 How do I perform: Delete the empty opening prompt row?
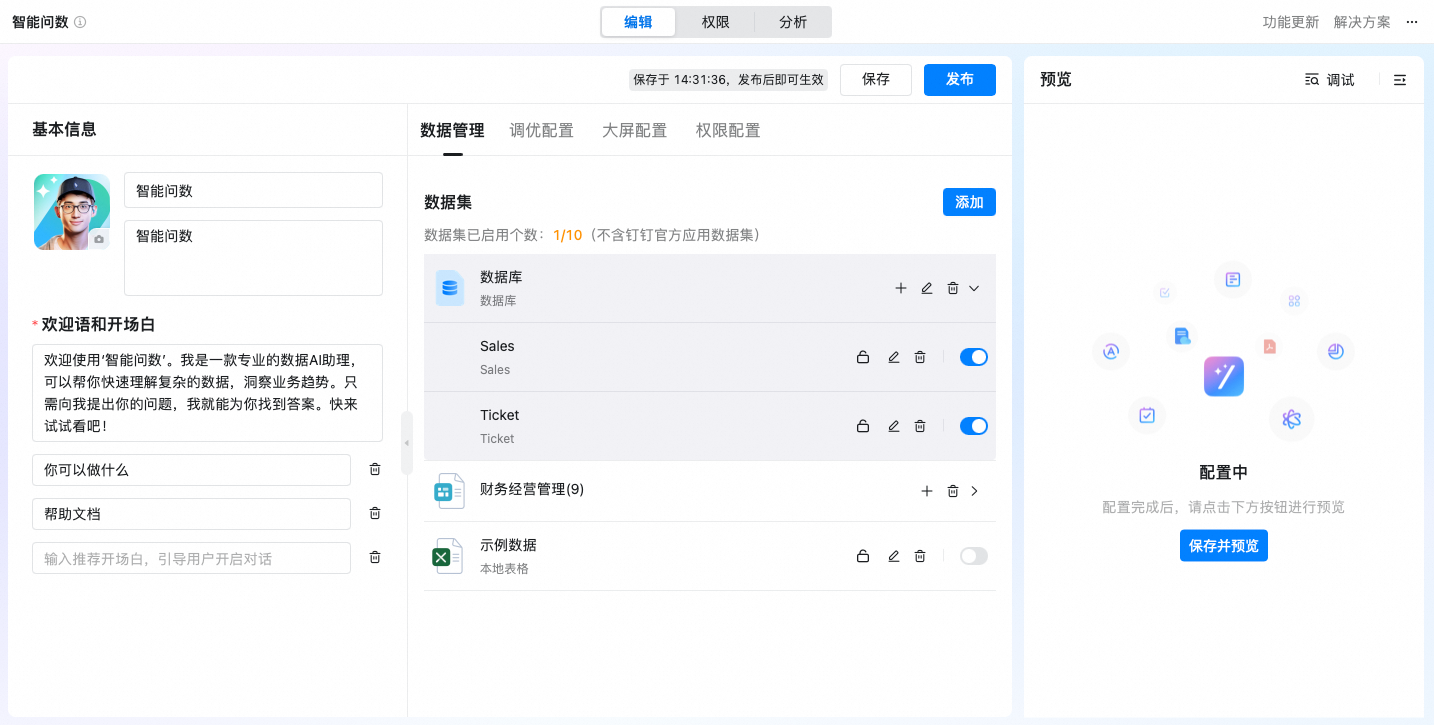tap(375, 557)
